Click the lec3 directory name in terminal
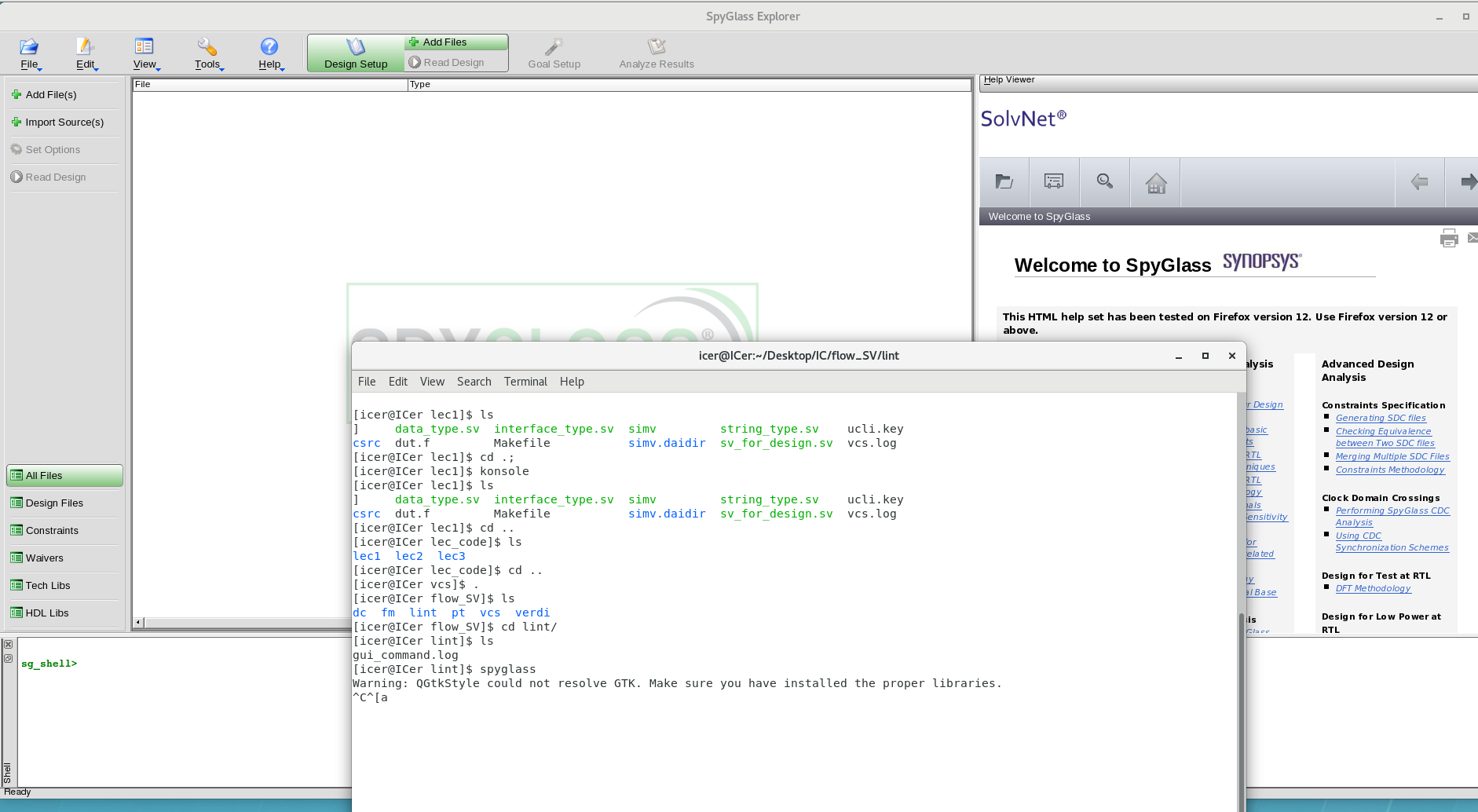 452,556
